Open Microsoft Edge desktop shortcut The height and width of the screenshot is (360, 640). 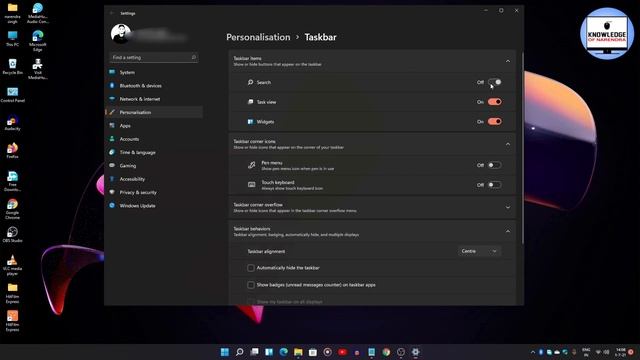pos(38,41)
